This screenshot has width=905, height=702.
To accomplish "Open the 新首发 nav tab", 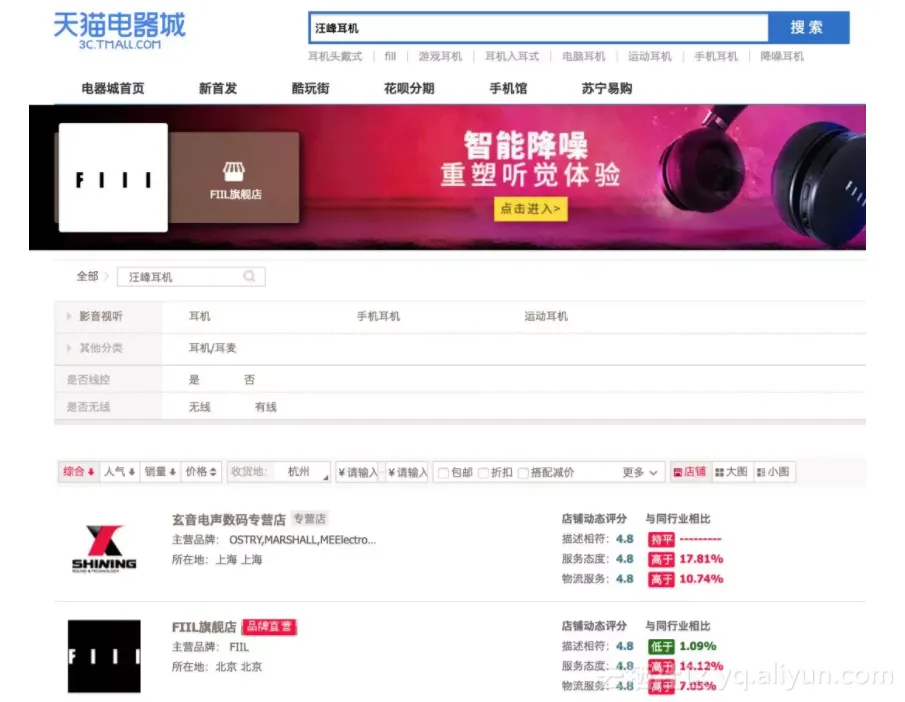I will click(x=218, y=88).
